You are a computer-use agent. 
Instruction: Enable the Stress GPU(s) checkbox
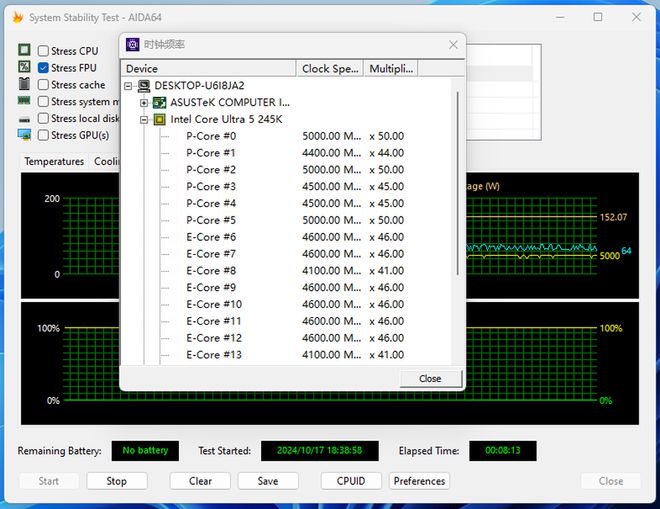coord(43,135)
